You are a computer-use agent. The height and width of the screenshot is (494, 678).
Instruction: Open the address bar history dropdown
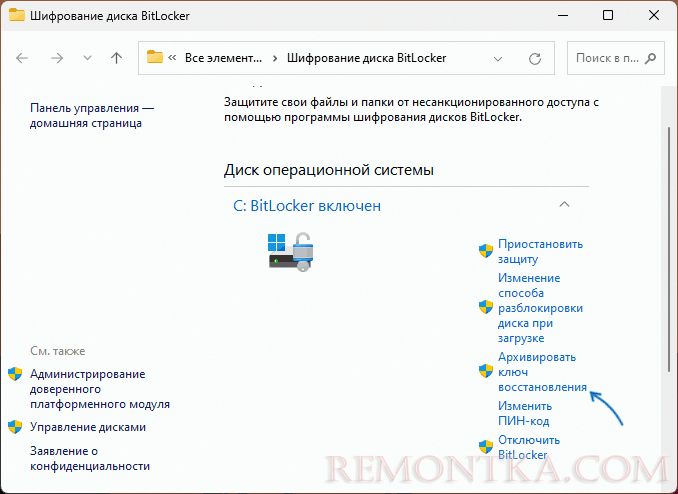click(498, 59)
